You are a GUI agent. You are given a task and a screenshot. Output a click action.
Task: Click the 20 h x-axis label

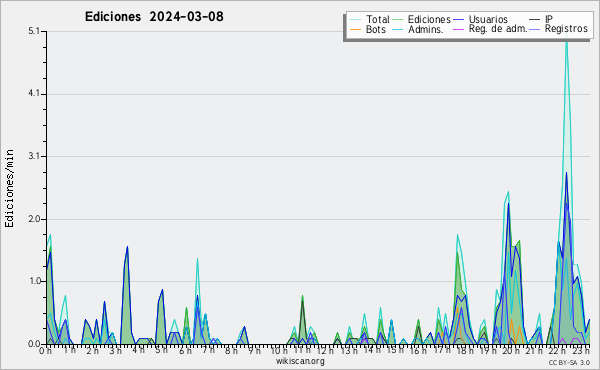click(511, 350)
